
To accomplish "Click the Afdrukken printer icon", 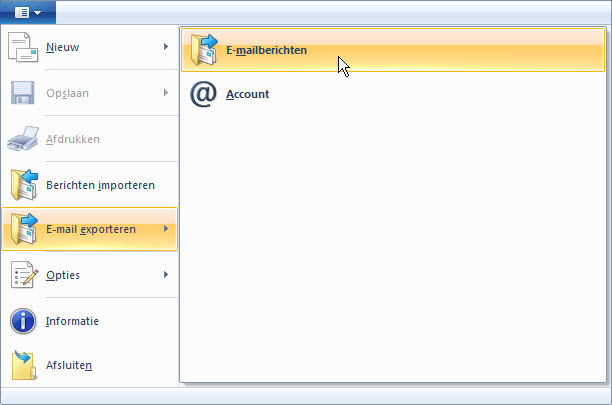I will tap(23, 139).
